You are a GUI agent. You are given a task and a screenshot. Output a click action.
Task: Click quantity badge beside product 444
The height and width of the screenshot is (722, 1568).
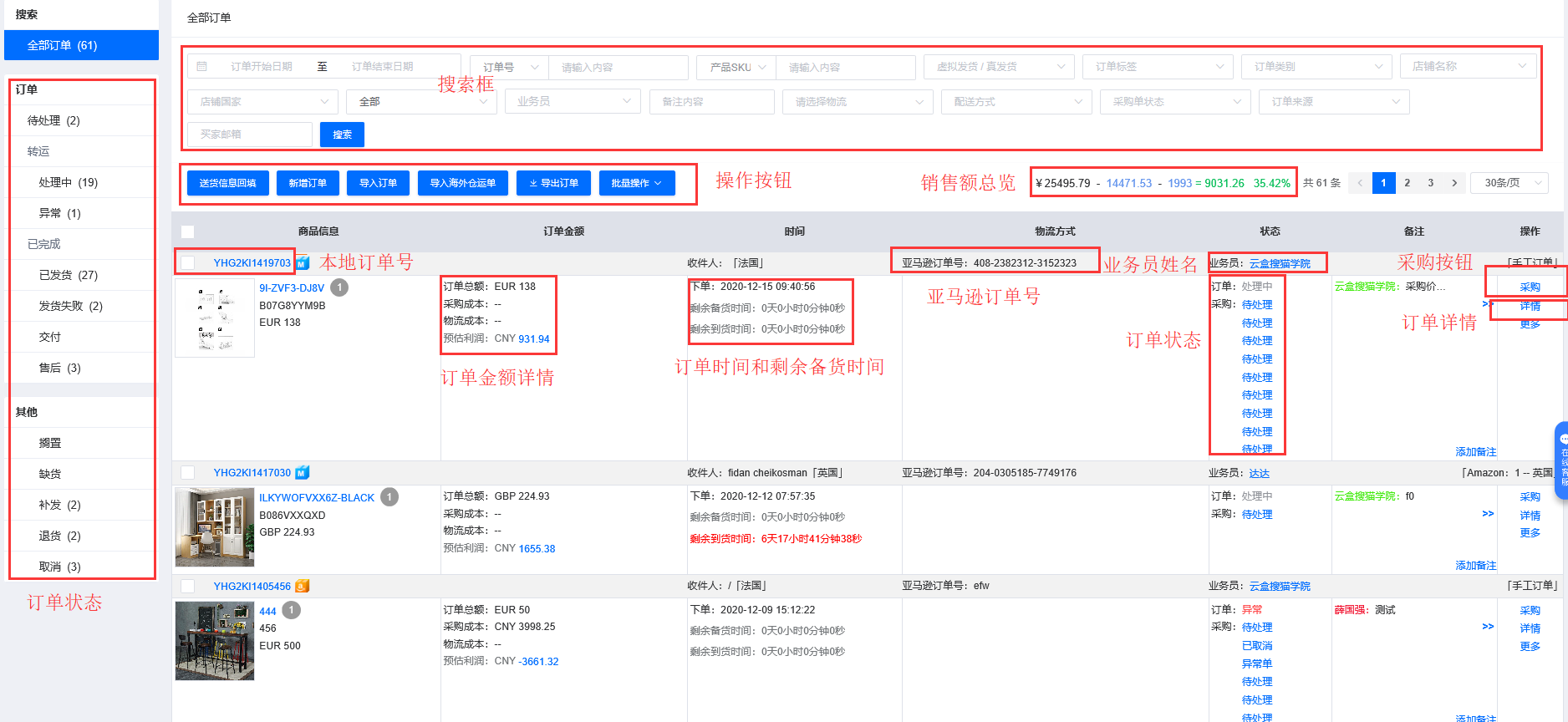291,611
